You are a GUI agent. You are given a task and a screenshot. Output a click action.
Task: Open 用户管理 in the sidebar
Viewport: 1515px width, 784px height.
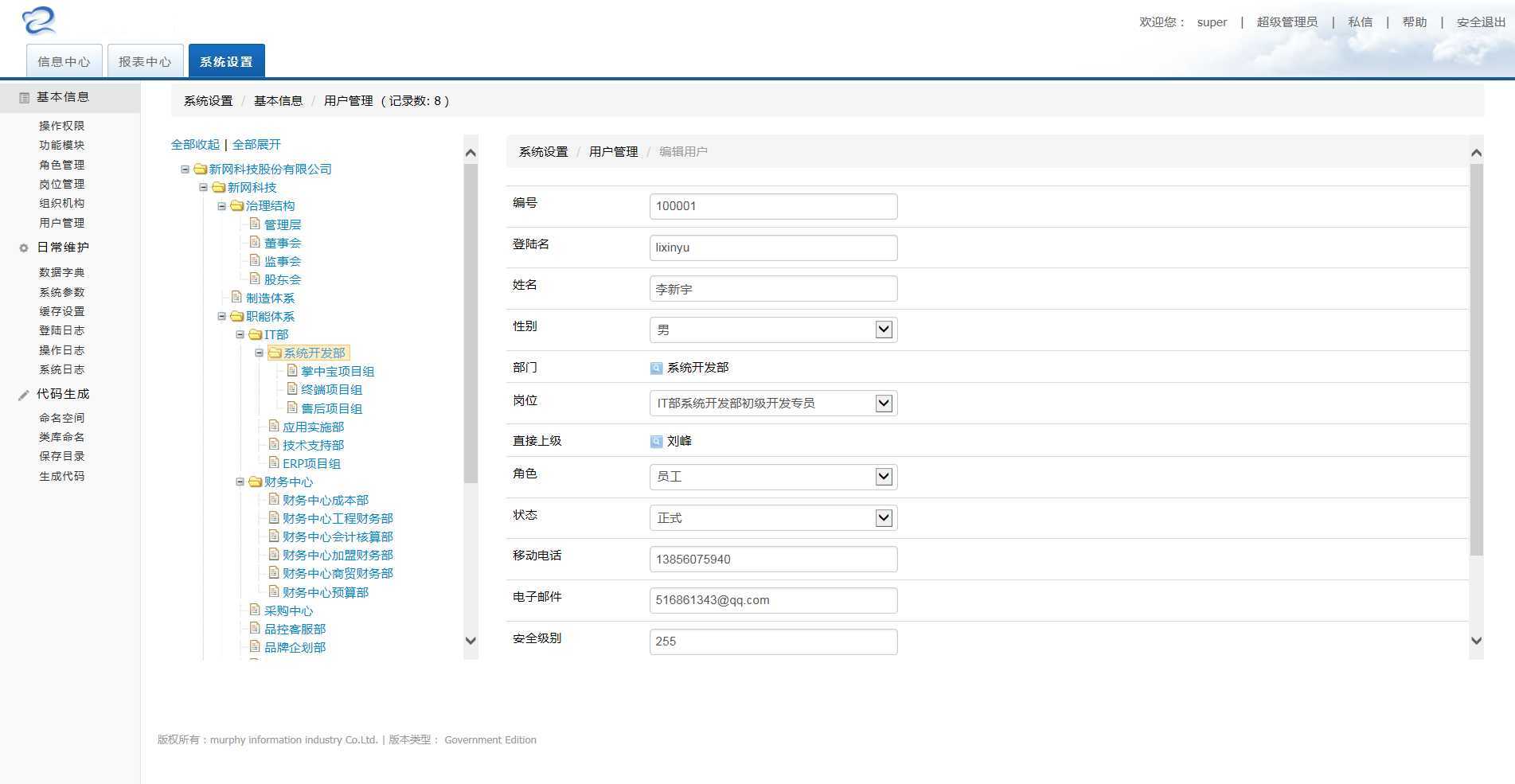tap(62, 223)
